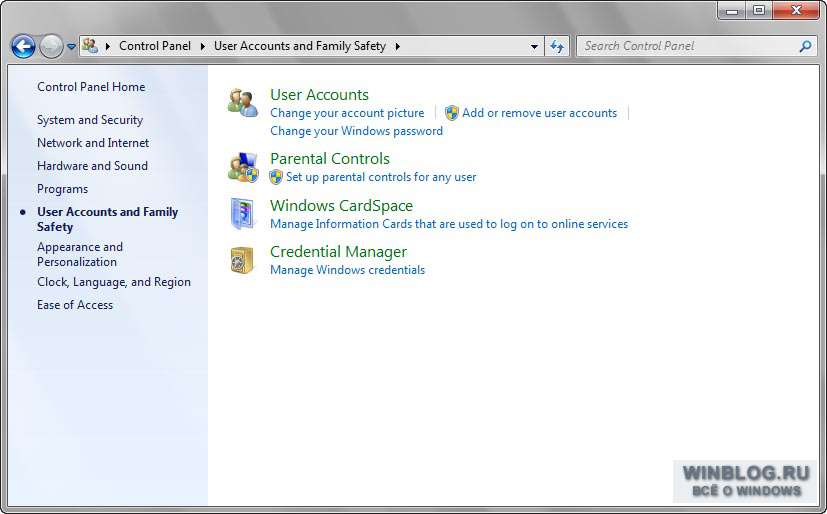This screenshot has width=827, height=514.
Task: Close the Control Panel window
Action: [796, 11]
